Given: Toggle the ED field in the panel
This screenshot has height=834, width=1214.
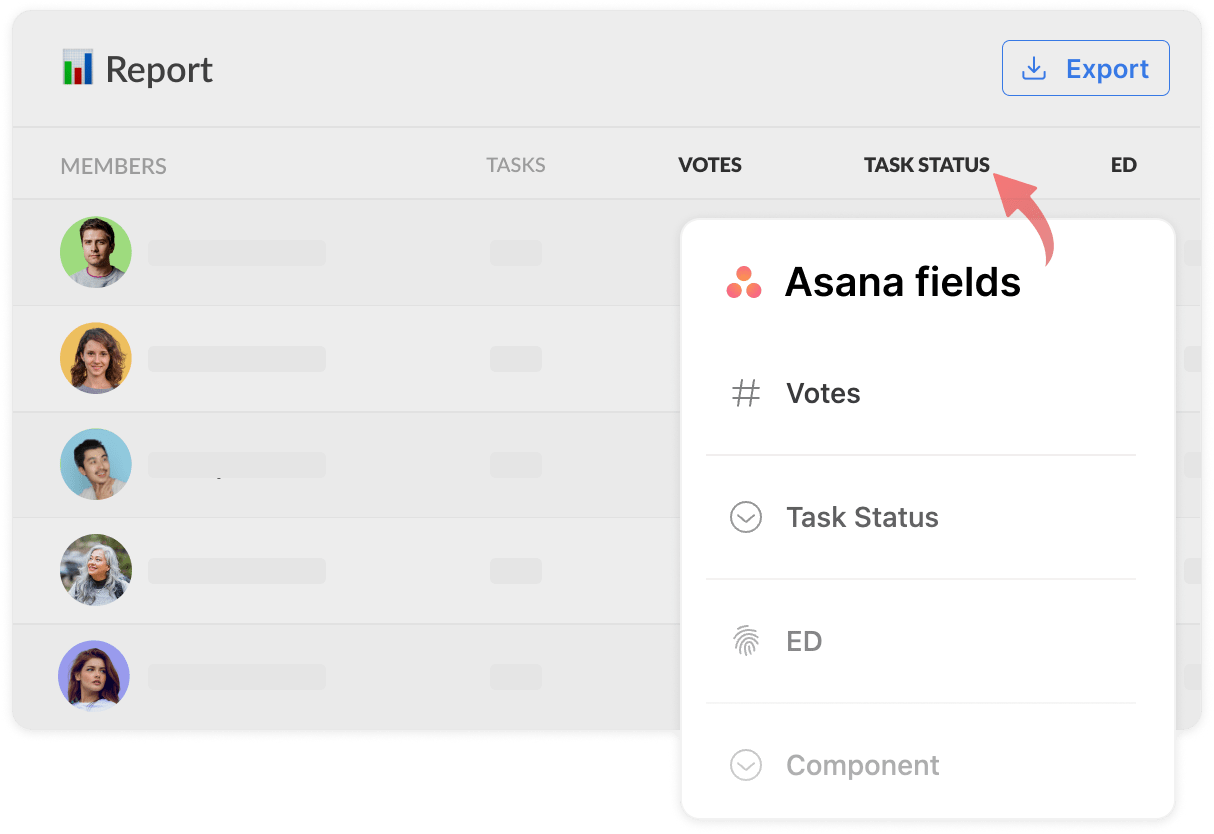Looking at the screenshot, I should [x=803, y=641].
